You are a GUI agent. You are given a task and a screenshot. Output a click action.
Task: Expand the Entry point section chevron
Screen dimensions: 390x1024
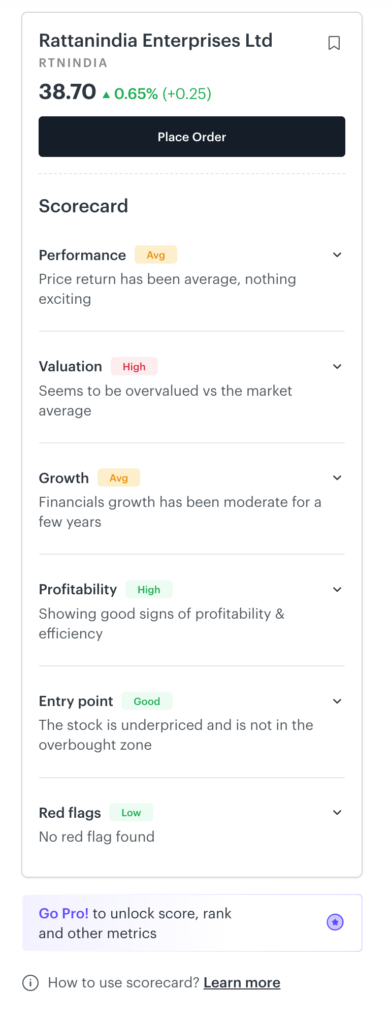(x=337, y=701)
